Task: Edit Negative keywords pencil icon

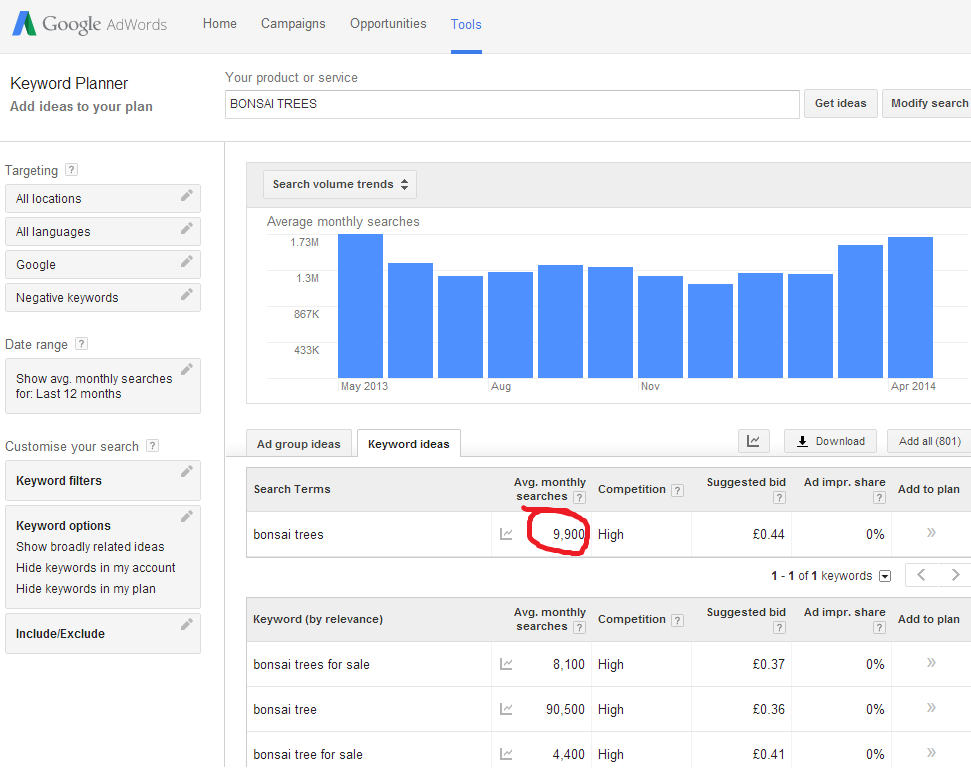Action: (x=186, y=294)
